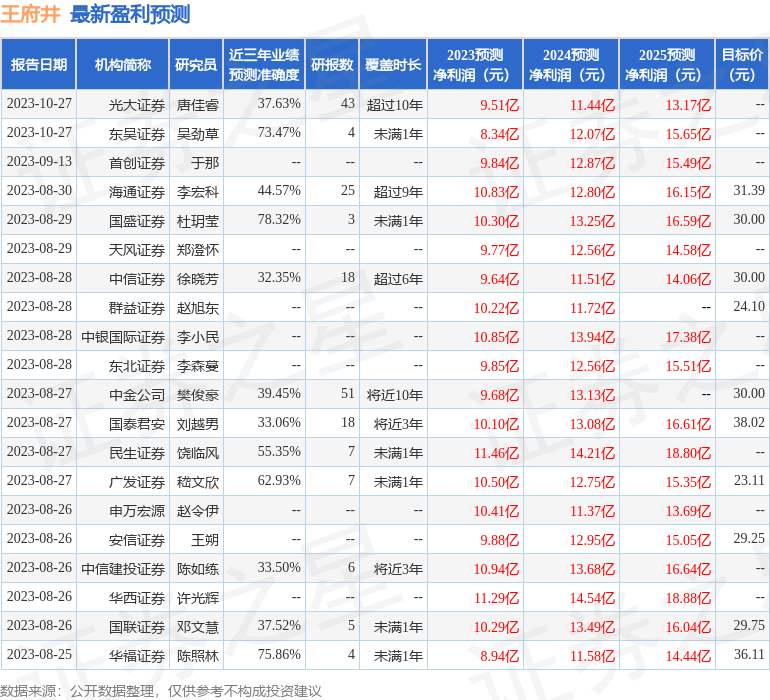Click the 王府井 title text
This screenshot has width=770, height=700.
coord(30,14)
